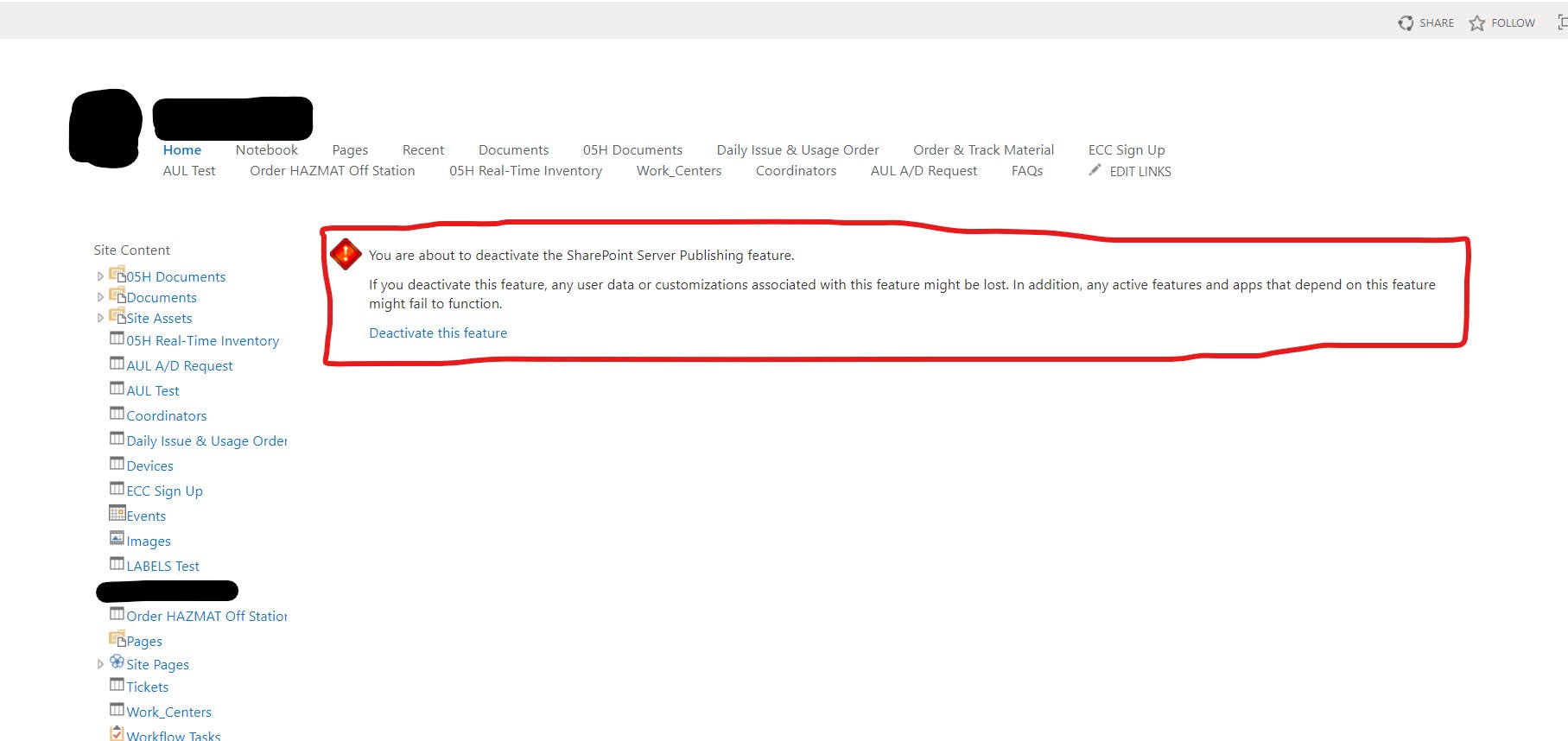Open the Tickets sidebar link

[148, 687]
